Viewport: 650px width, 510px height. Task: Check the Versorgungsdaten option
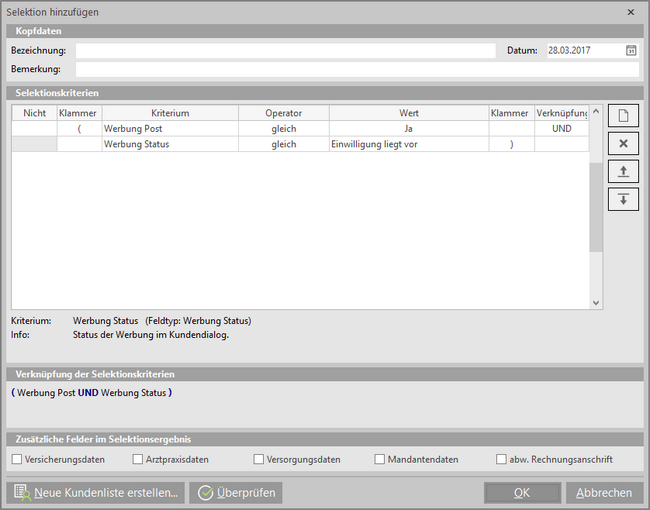point(259,460)
